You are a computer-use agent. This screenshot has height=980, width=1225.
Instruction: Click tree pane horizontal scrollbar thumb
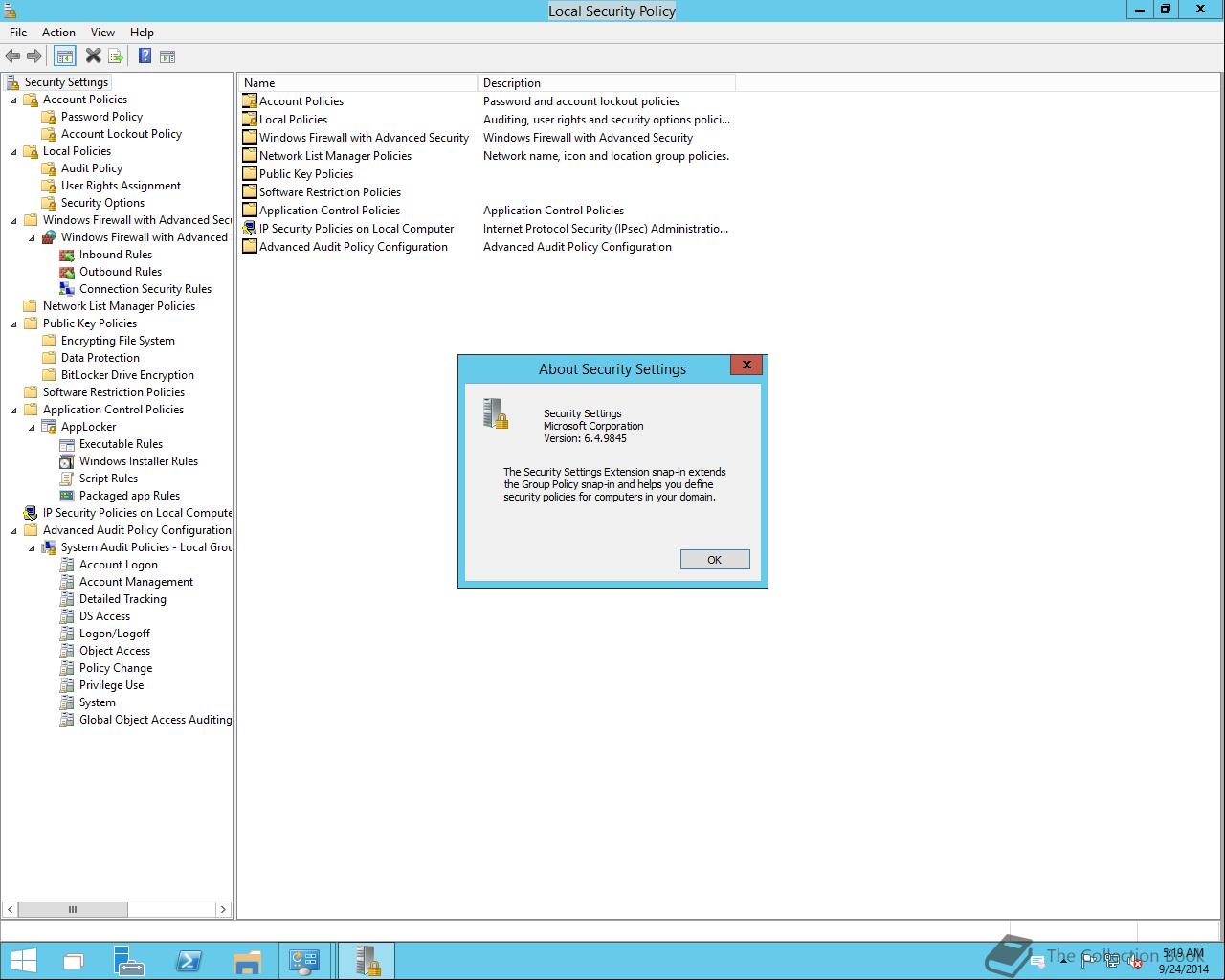(73, 909)
